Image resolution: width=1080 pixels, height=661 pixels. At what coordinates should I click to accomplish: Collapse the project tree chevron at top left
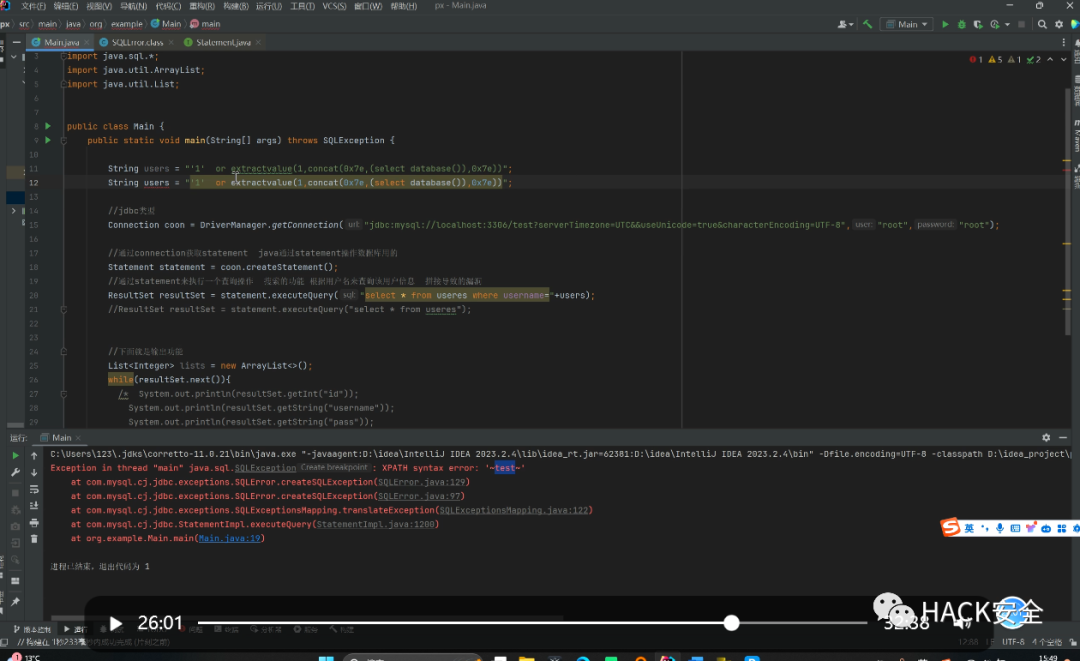(13, 57)
